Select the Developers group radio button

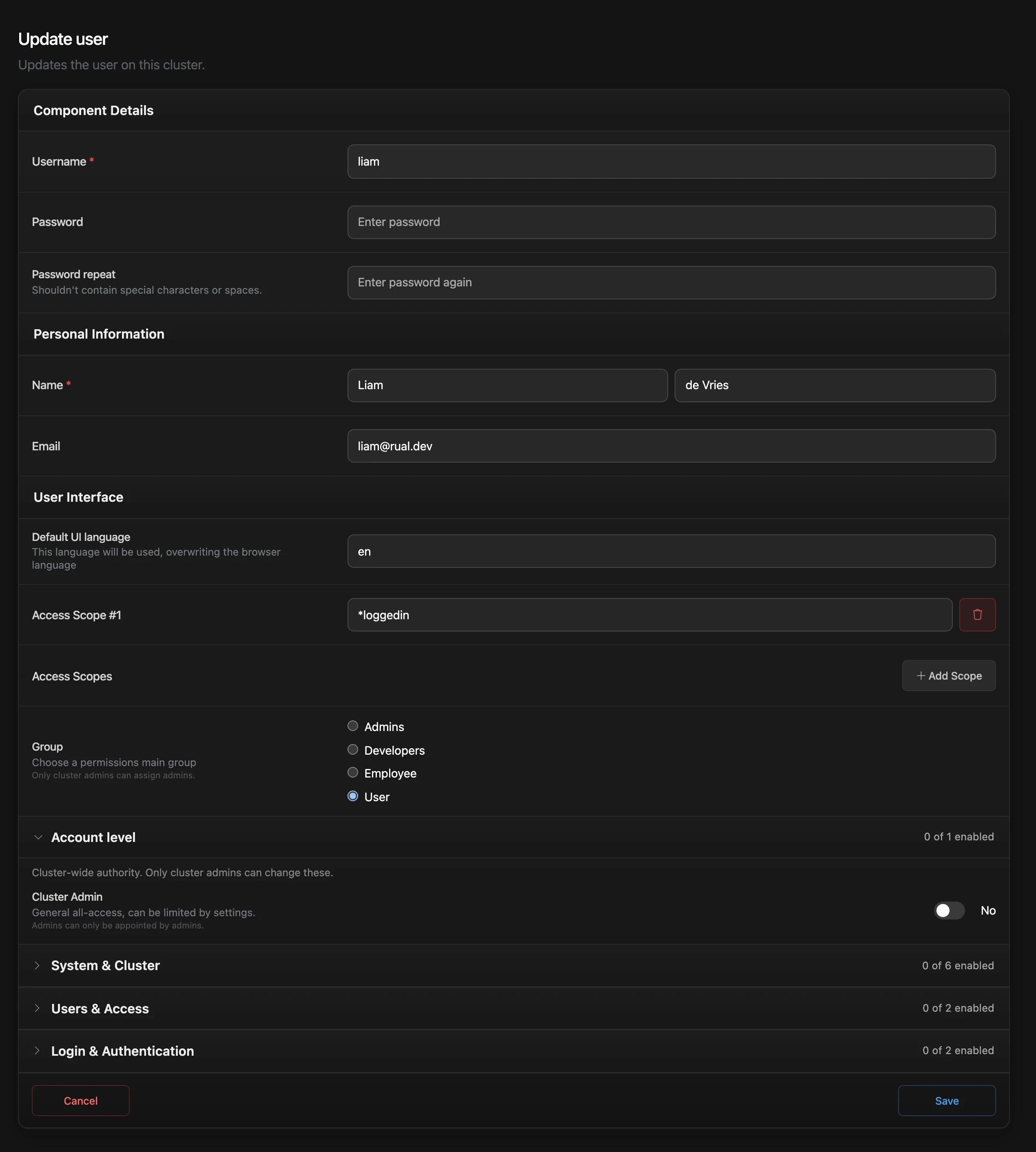pyautogui.click(x=353, y=750)
